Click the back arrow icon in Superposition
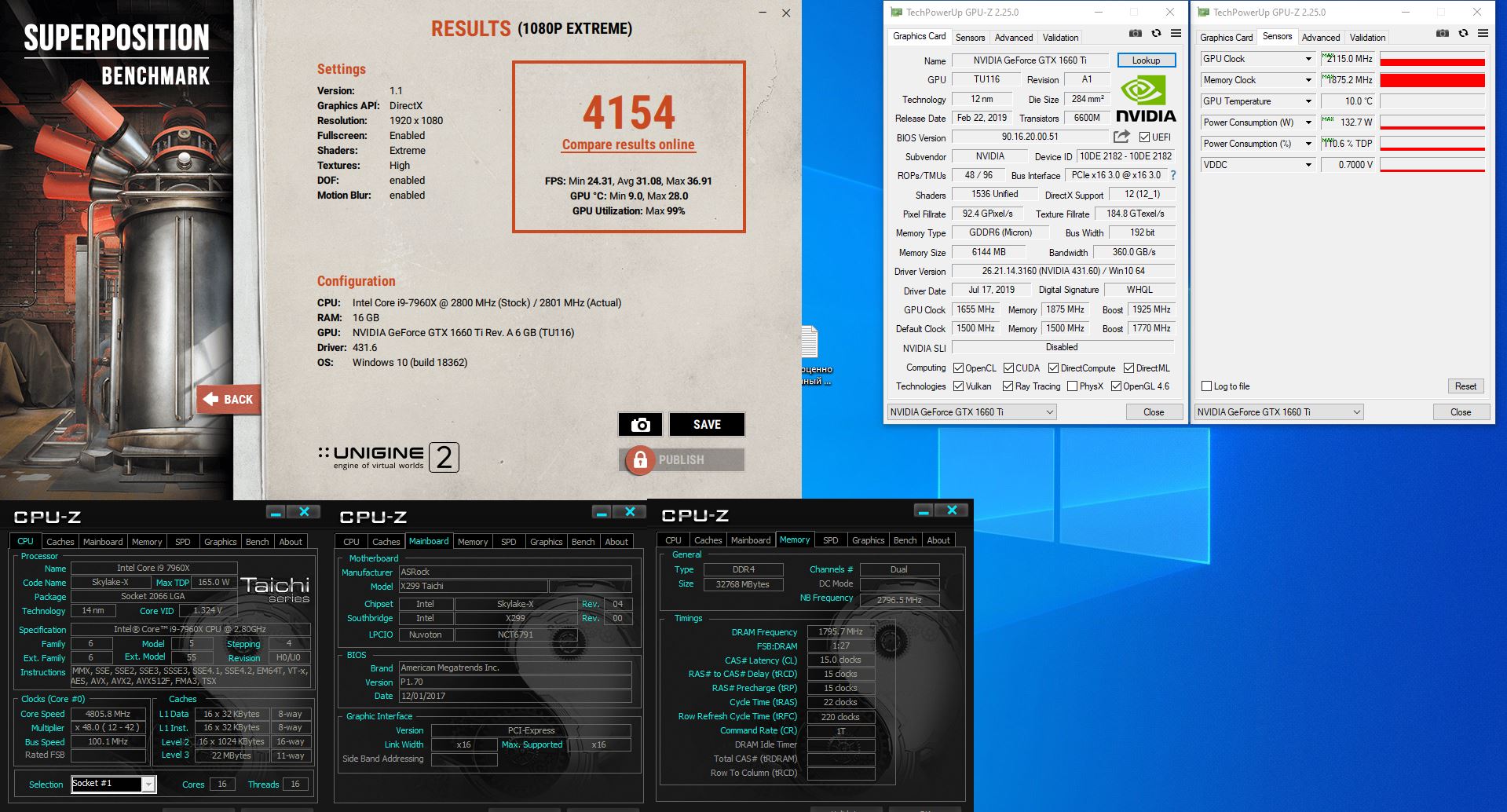The width and height of the screenshot is (1507, 812). 210,399
